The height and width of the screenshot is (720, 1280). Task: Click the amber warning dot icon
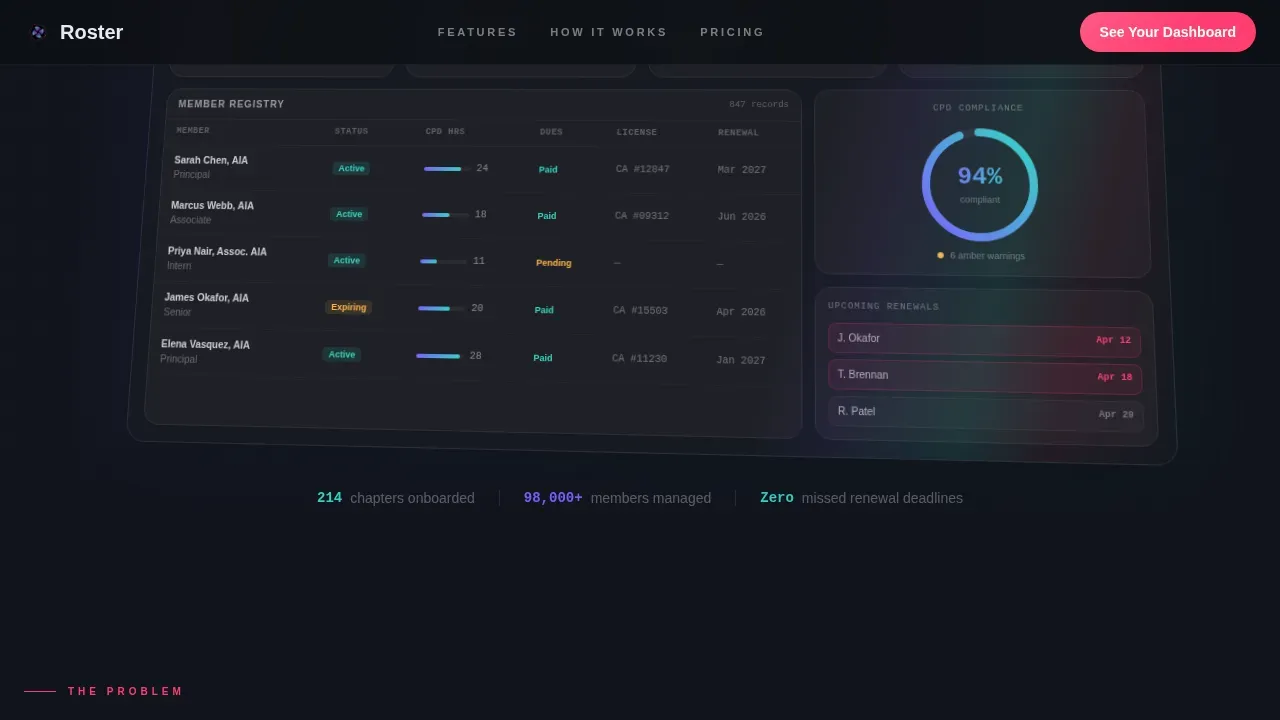(x=941, y=255)
